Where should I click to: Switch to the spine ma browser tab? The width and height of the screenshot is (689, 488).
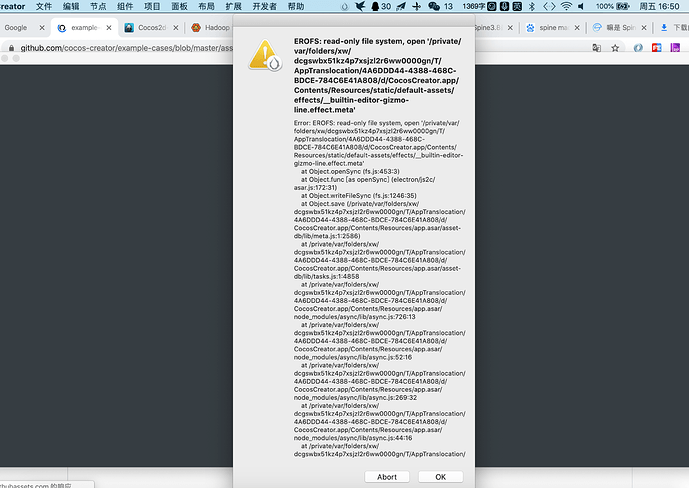click(554, 28)
